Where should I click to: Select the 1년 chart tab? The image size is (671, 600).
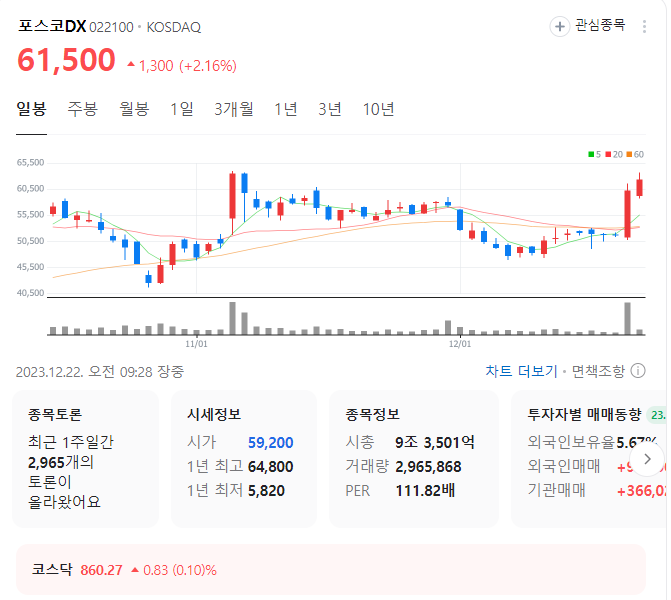pyautogui.click(x=285, y=109)
